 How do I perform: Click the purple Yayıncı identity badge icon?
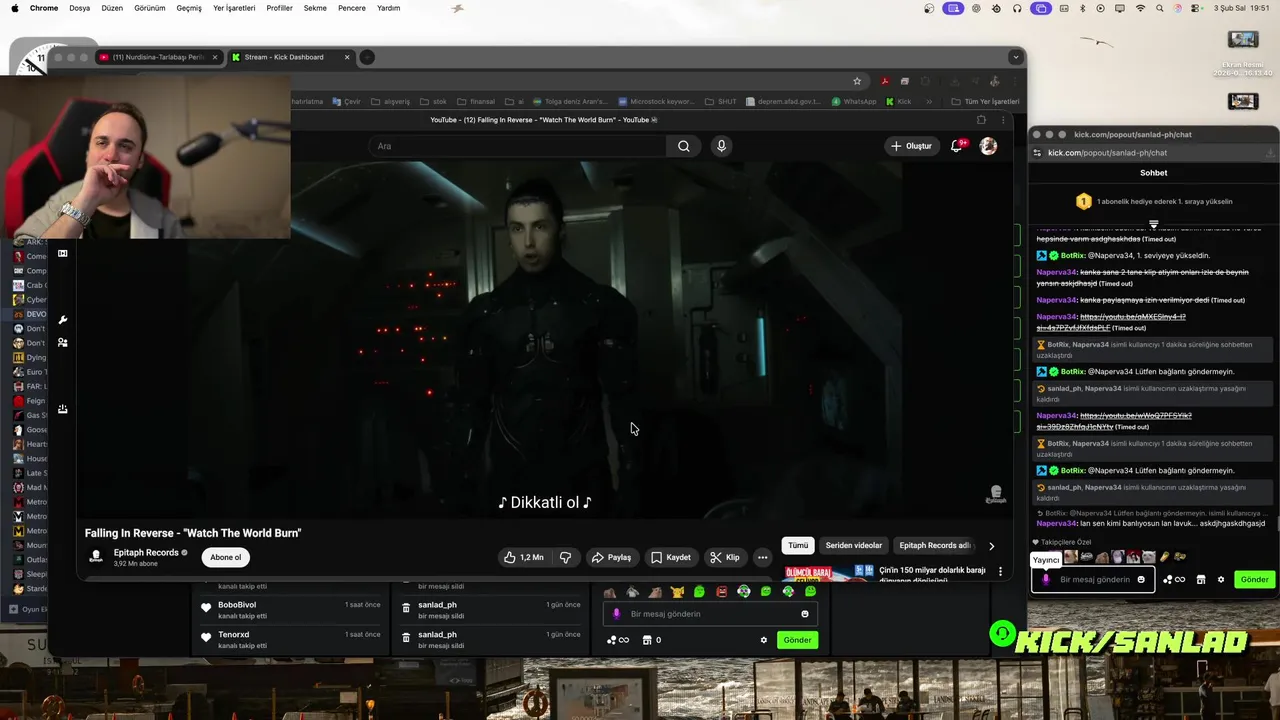coord(1046,579)
